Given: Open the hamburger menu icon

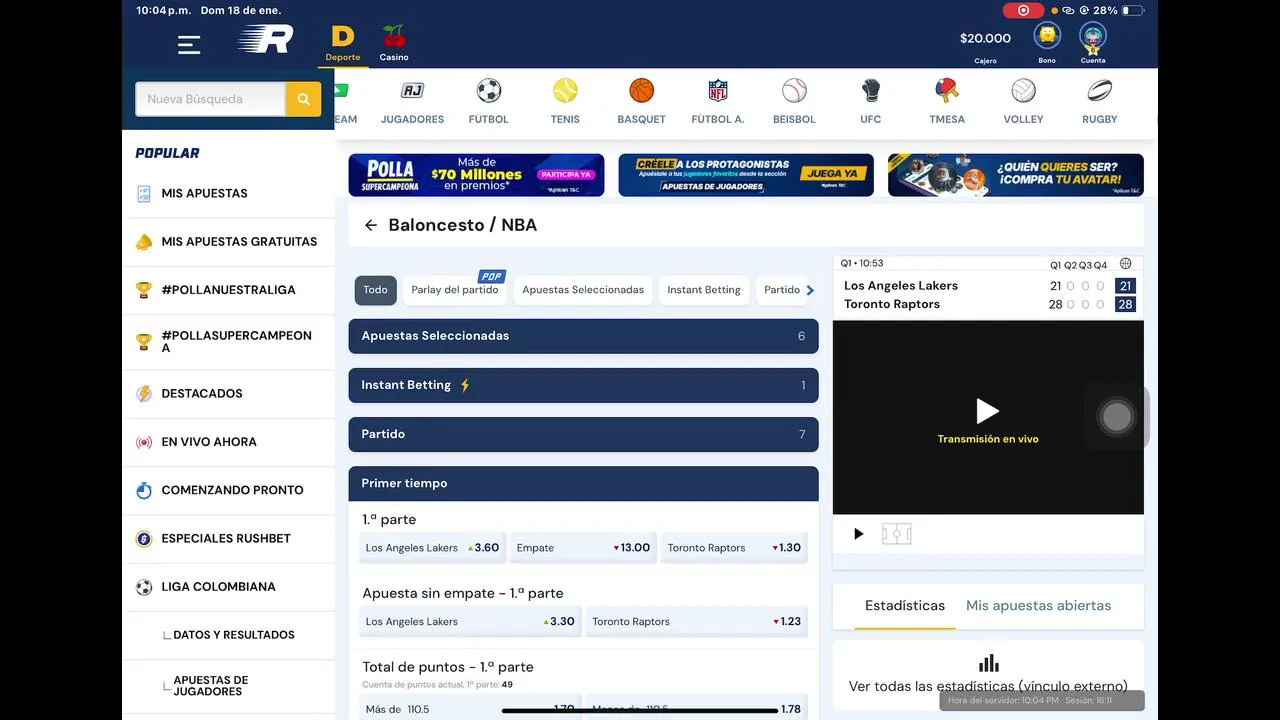Looking at the screenshot, I should click(189, 44).
